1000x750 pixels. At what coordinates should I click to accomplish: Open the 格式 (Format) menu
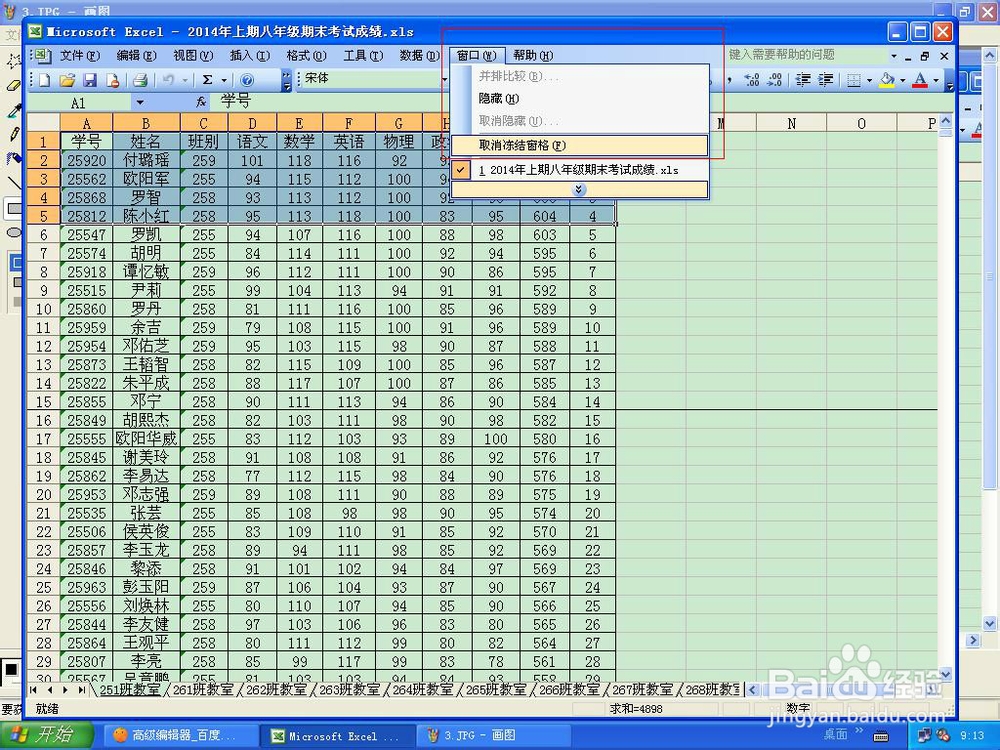tap(306, 55)
